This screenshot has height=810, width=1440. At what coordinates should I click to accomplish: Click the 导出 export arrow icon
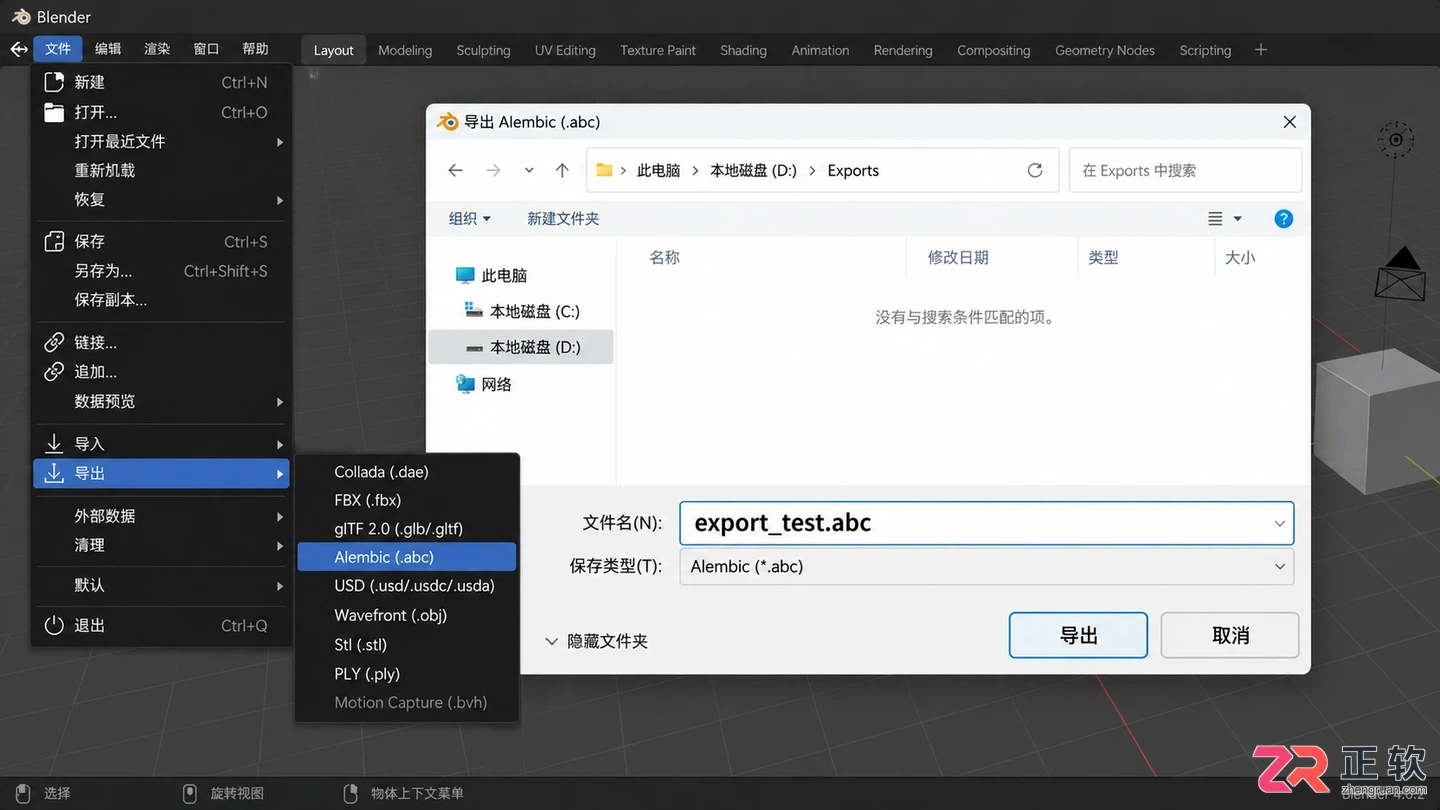(x=54, y=473)
